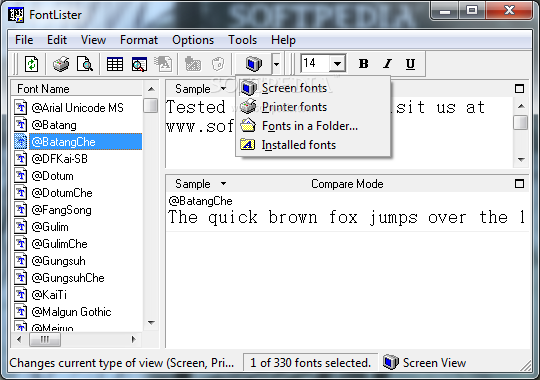The height and width of the screenshot is (380, 540).
Task: Click the printer icon in toolbar
Action: (x=61, y=64)
